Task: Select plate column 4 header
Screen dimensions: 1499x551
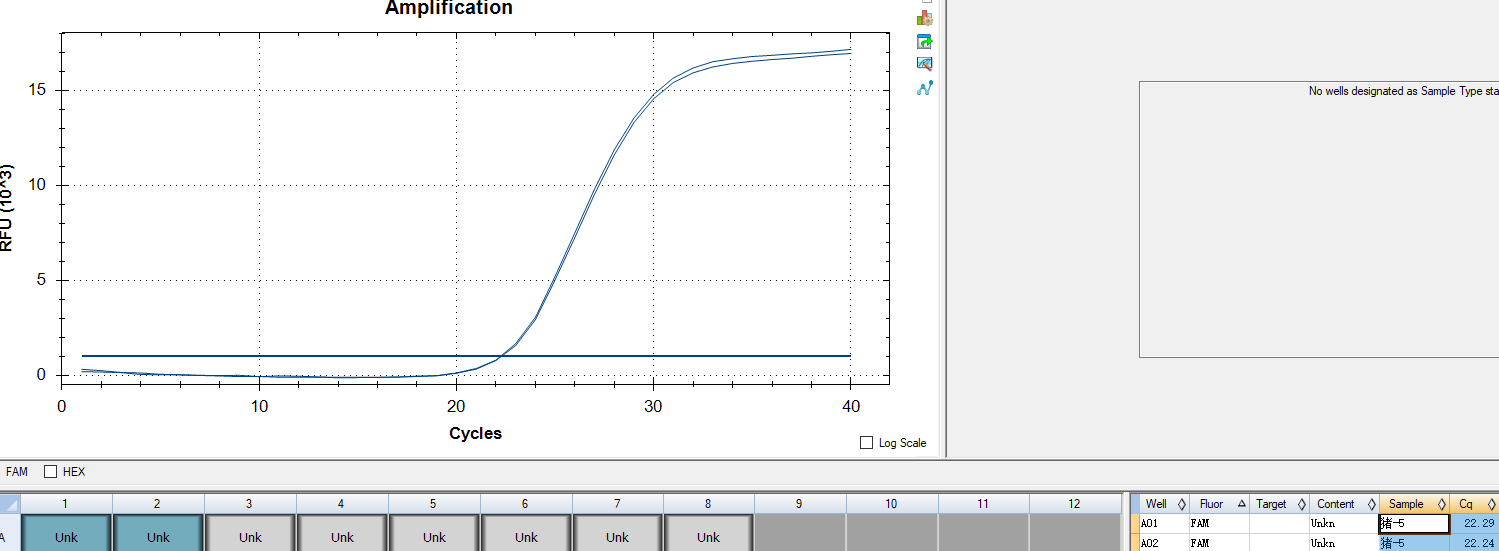Action: [x=342, y=504]
